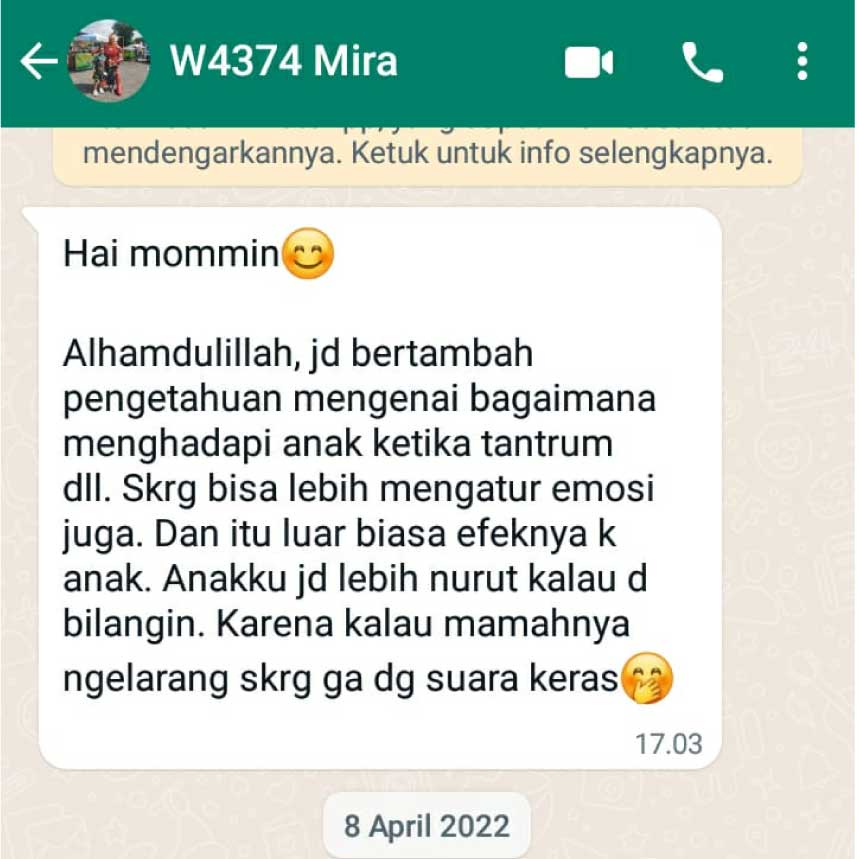This screenshot has height=859, width=859.
Task: Select the 'Hai mommin' greeting line
Action: pyautogui.click(x=171, y=254)
